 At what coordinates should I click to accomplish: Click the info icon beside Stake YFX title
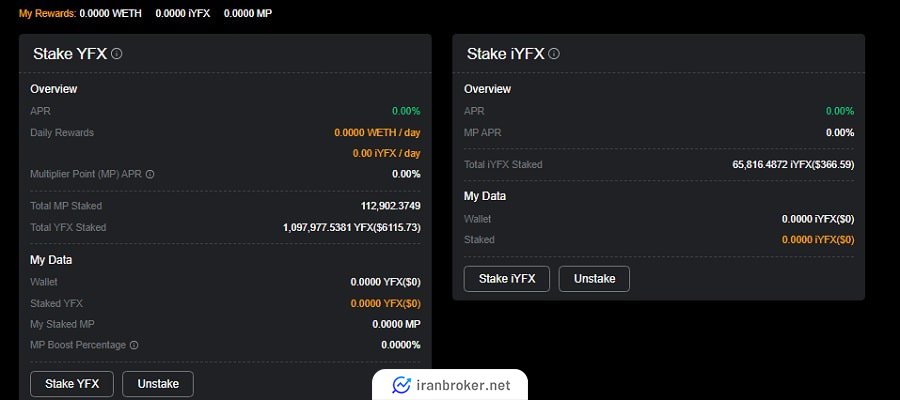coord(117,54)
